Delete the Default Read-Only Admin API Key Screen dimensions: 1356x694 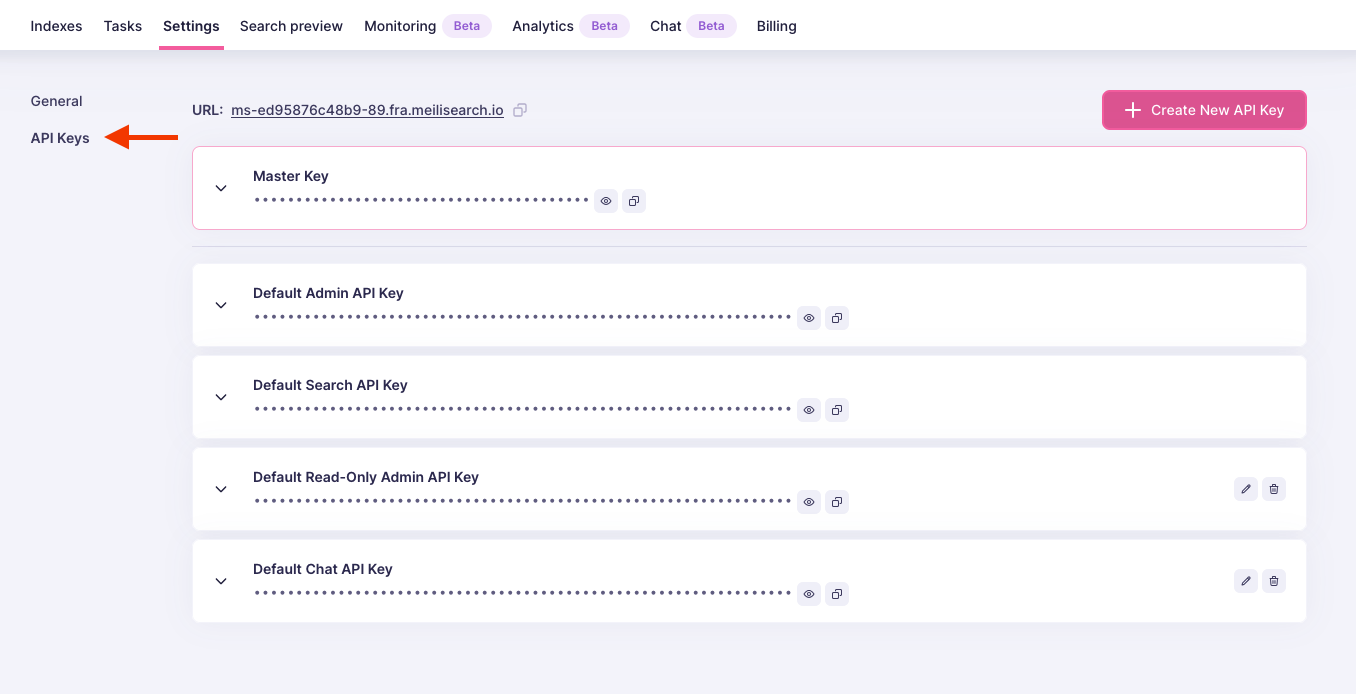1273,489
